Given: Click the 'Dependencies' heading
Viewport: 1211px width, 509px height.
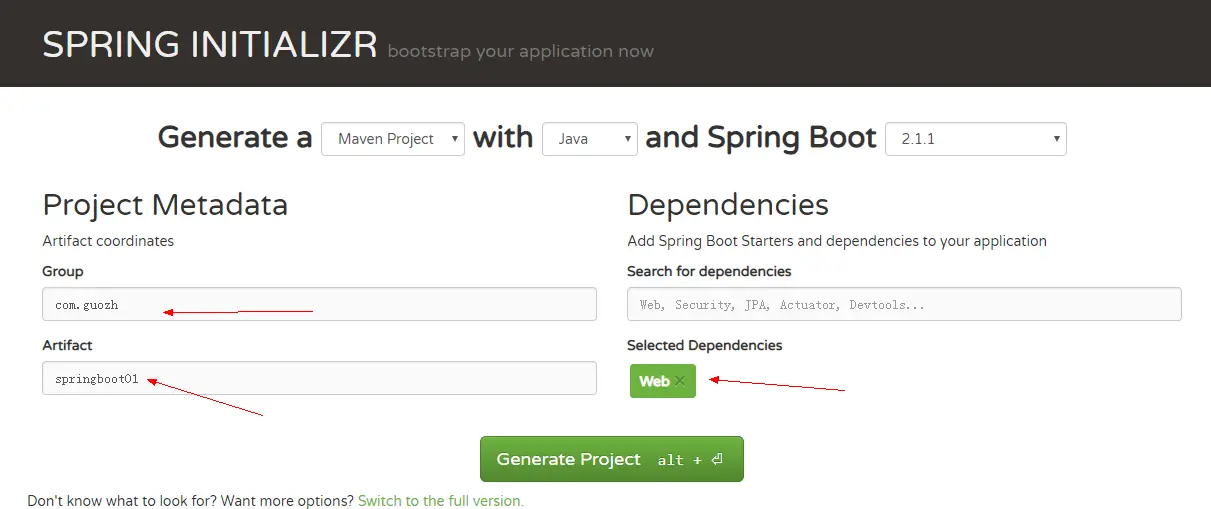Looking at the screenshot, I should (728, 205).
